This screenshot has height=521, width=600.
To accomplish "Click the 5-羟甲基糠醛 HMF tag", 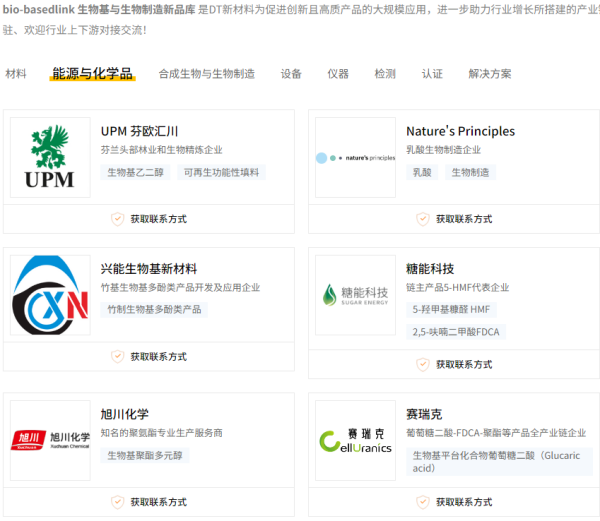I will 452,310.
